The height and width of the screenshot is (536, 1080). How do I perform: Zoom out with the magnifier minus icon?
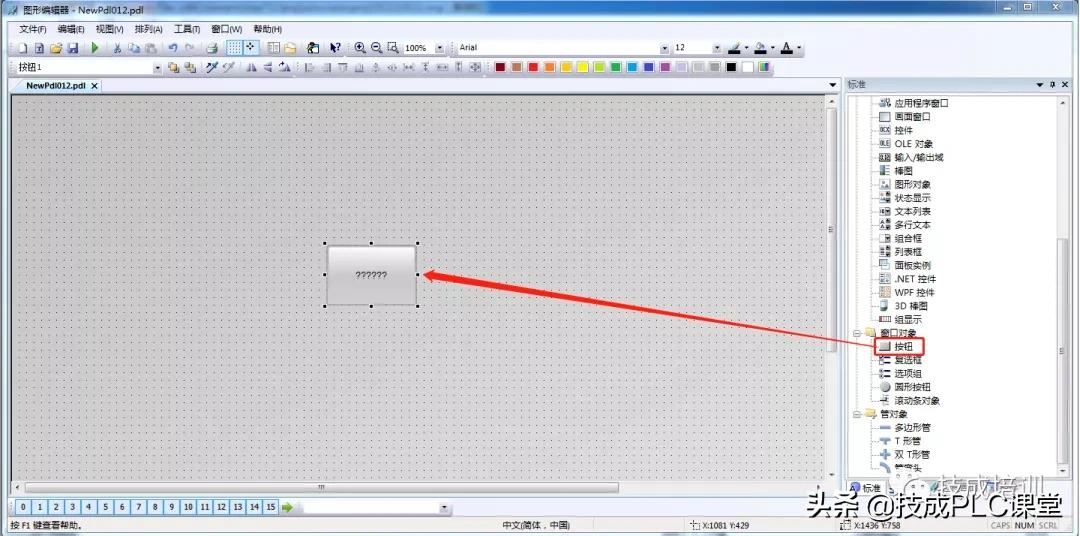(x=376, y=48)
